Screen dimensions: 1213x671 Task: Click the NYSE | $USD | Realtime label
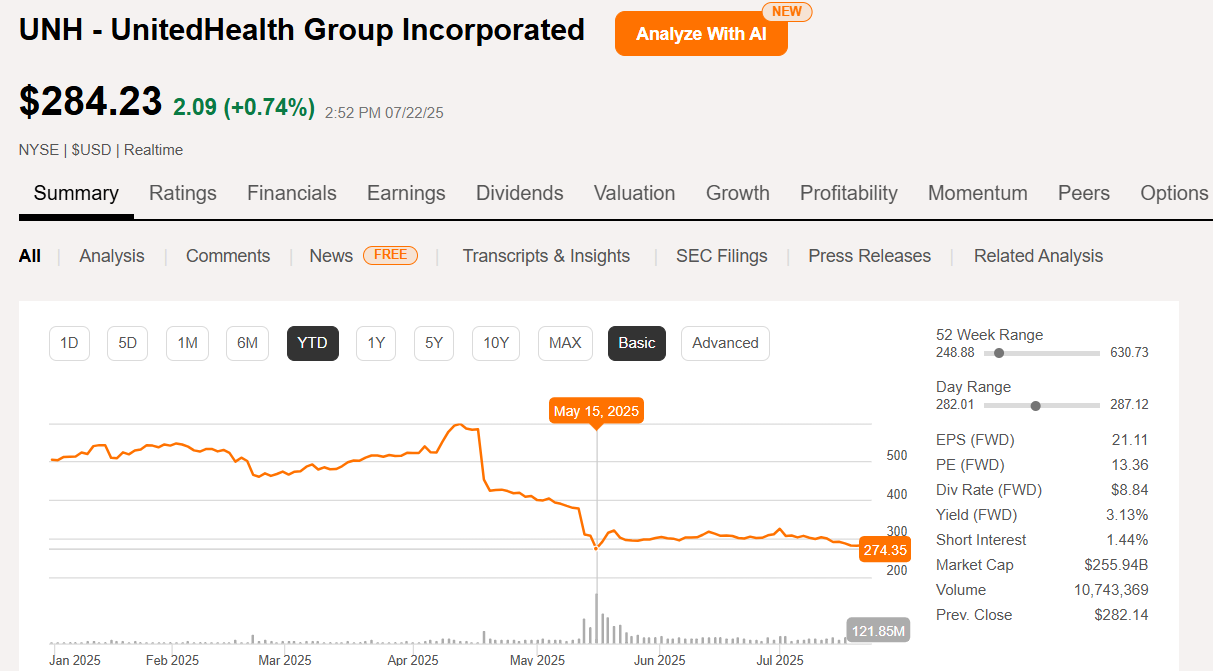coord(101,150)
